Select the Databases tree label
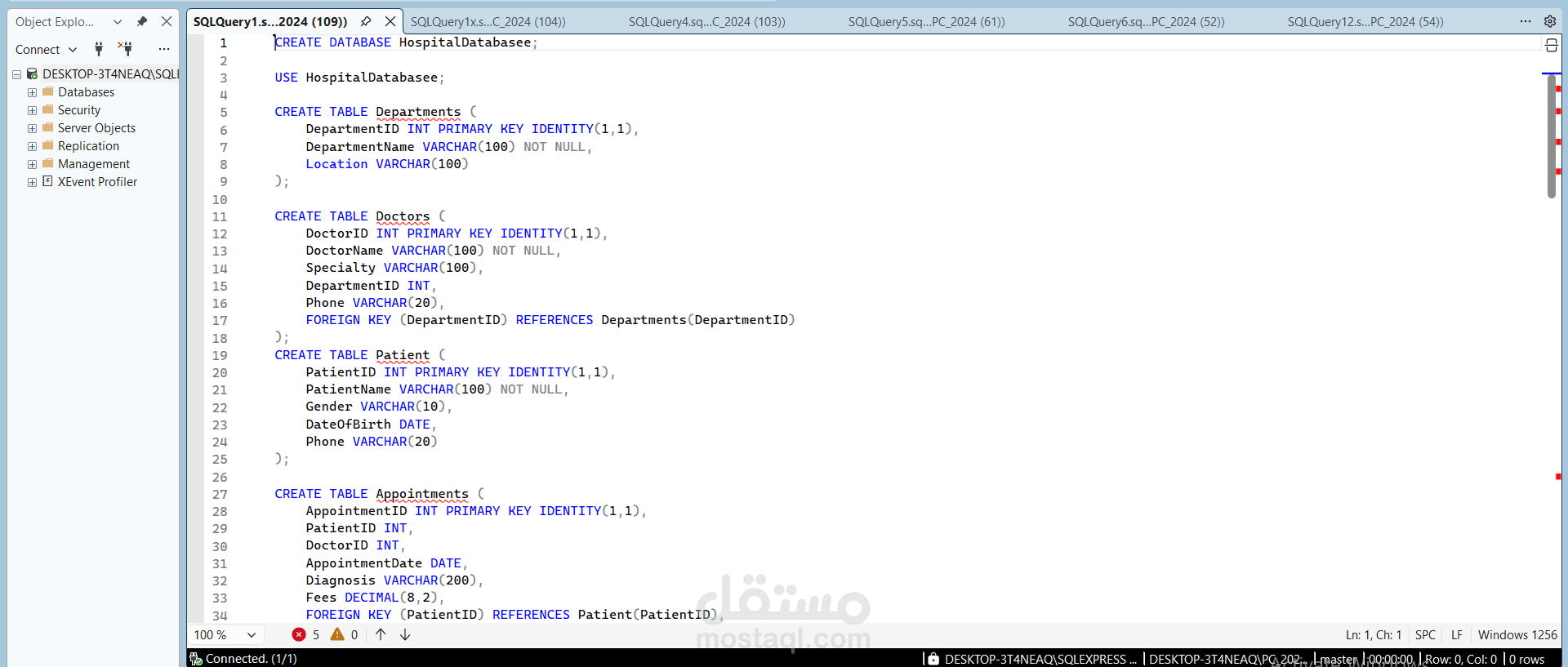The height and width of the screenshot is (667, 1568). coord(86,92)
